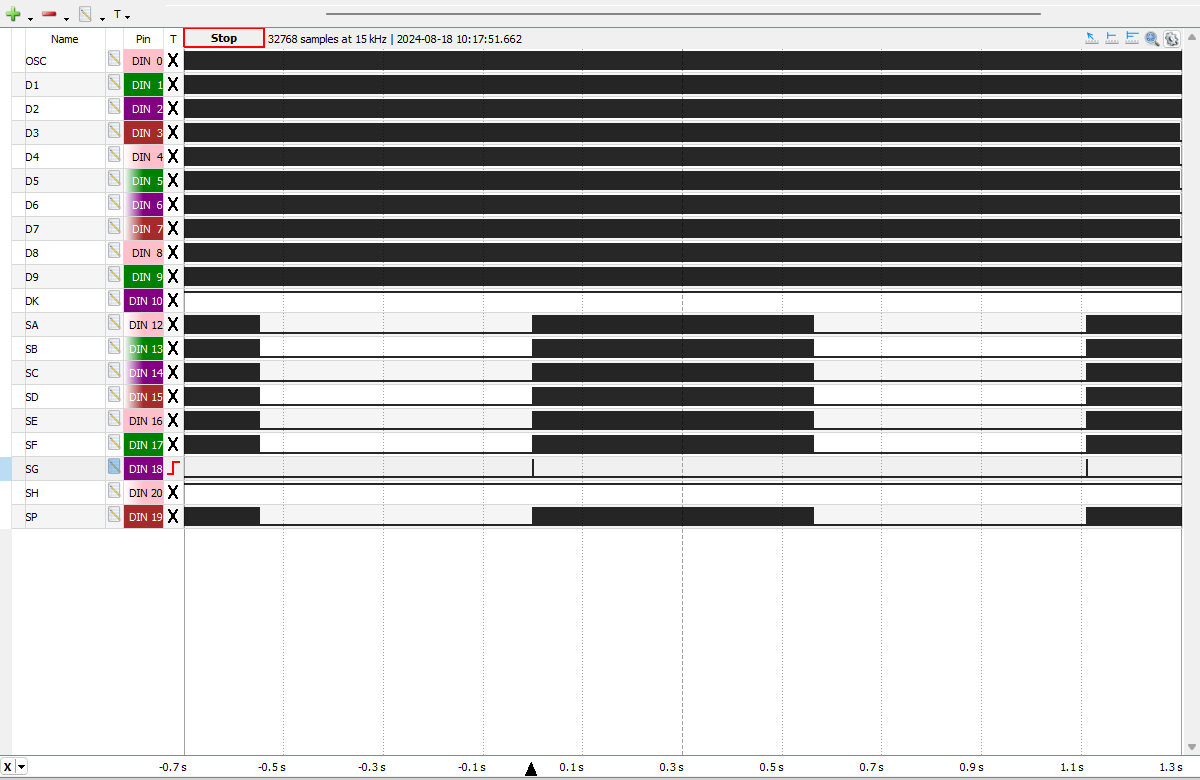Select the quick measure cursor arrow icon
Screen dimensions: 1200x780
1092,39
